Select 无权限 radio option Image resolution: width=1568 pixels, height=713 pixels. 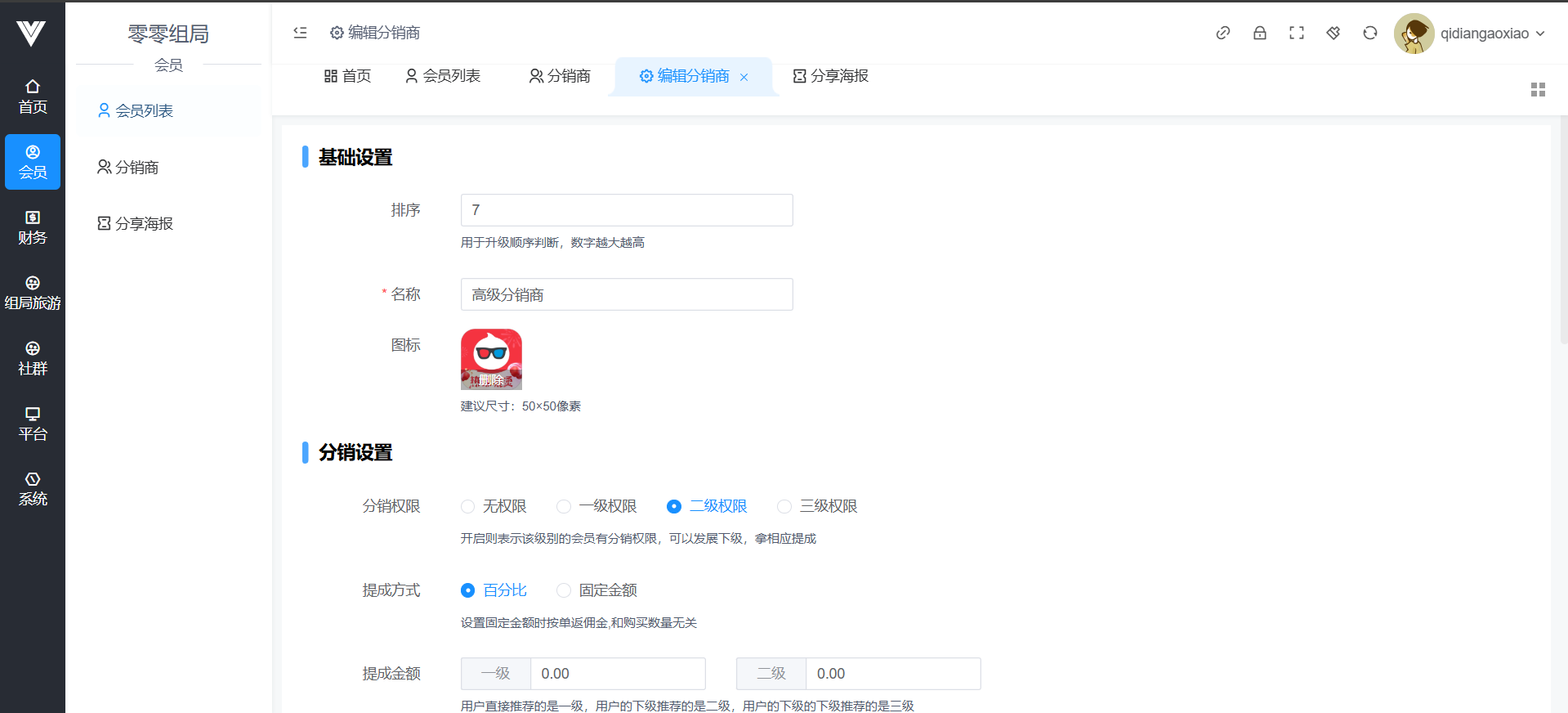[x=468, y=507]
